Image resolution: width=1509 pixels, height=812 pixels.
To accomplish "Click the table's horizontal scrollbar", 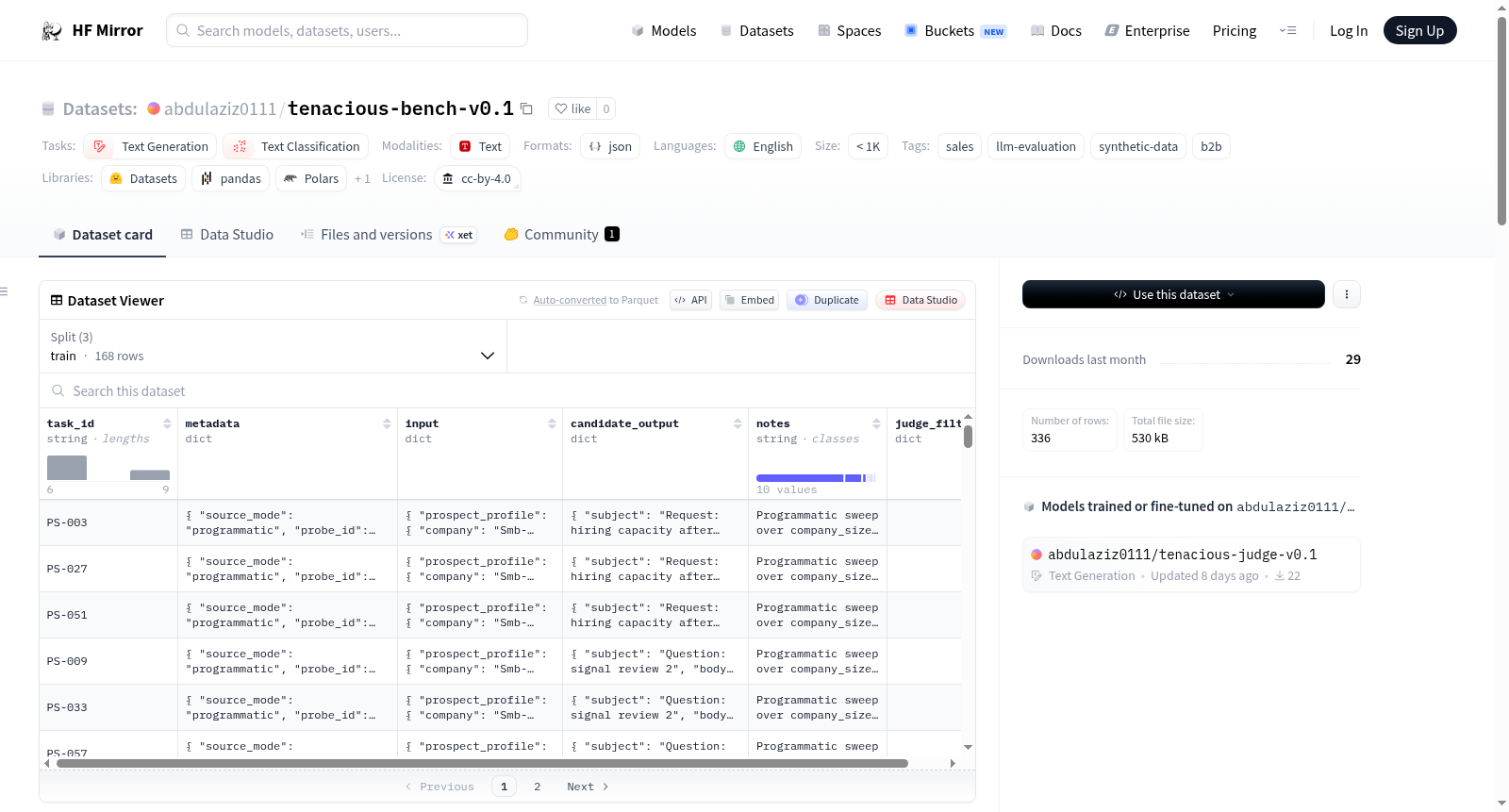I will point(482,763).
